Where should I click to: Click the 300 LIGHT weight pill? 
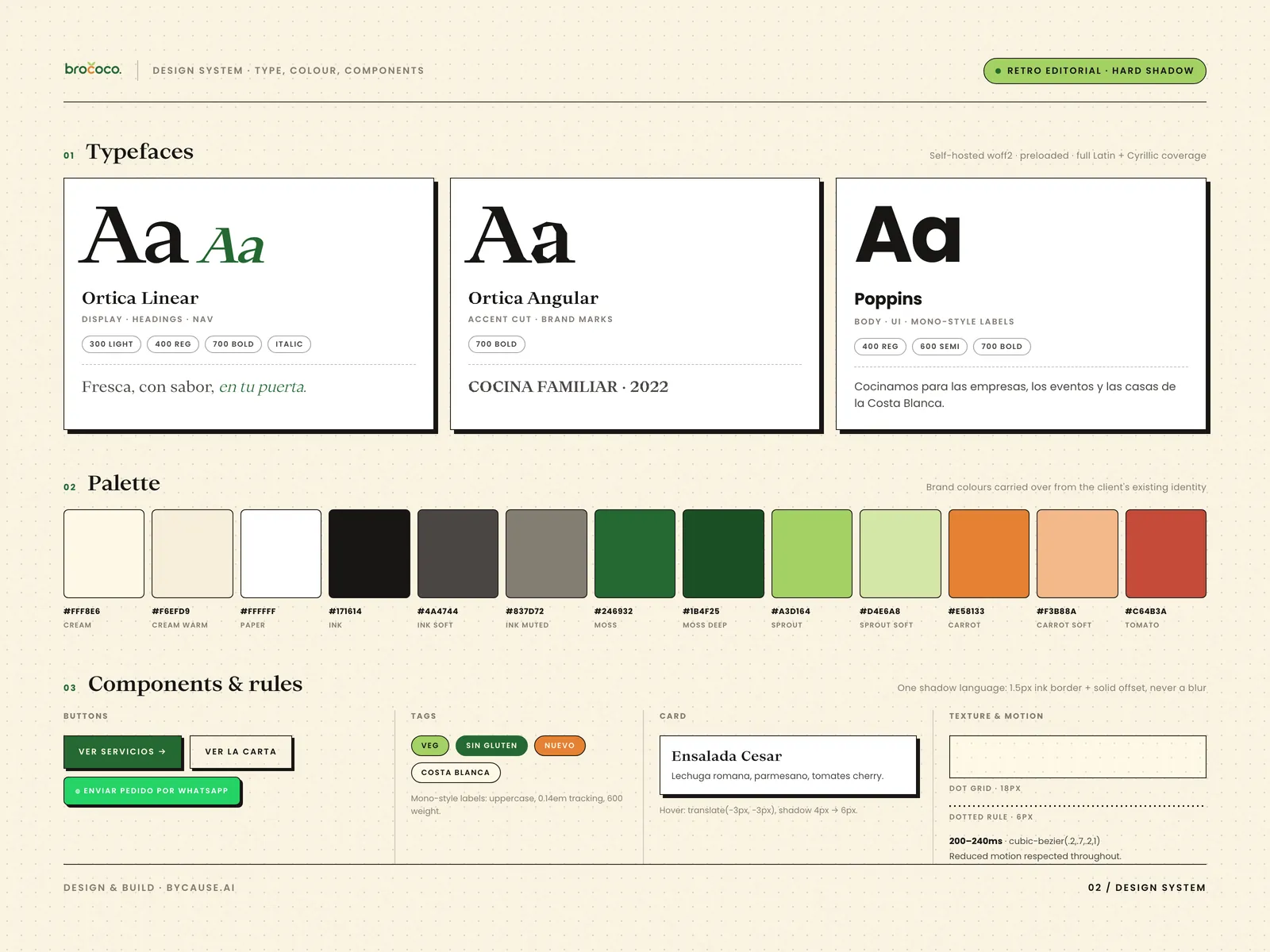[111, 344]
